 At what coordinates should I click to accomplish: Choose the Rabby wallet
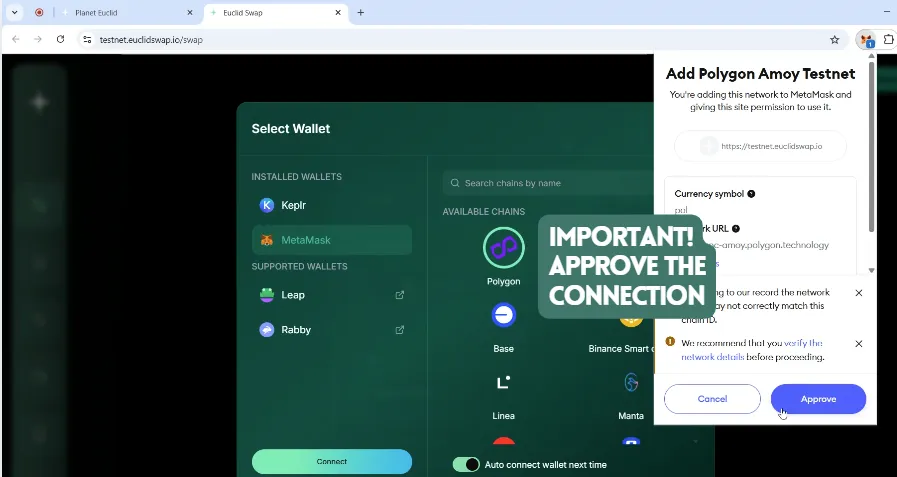pos(331,330)
